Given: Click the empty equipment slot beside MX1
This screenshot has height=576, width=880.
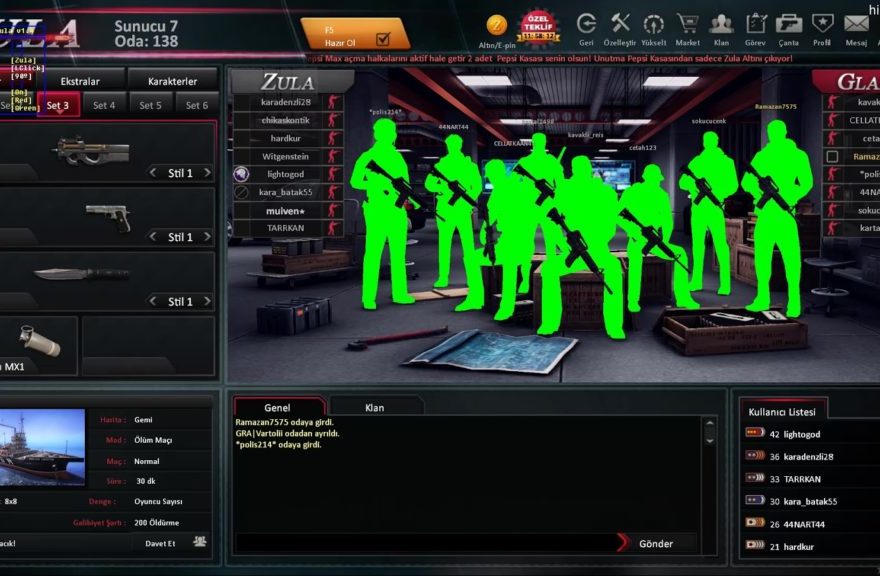Looking at the screenshot, I should (148, 346).
